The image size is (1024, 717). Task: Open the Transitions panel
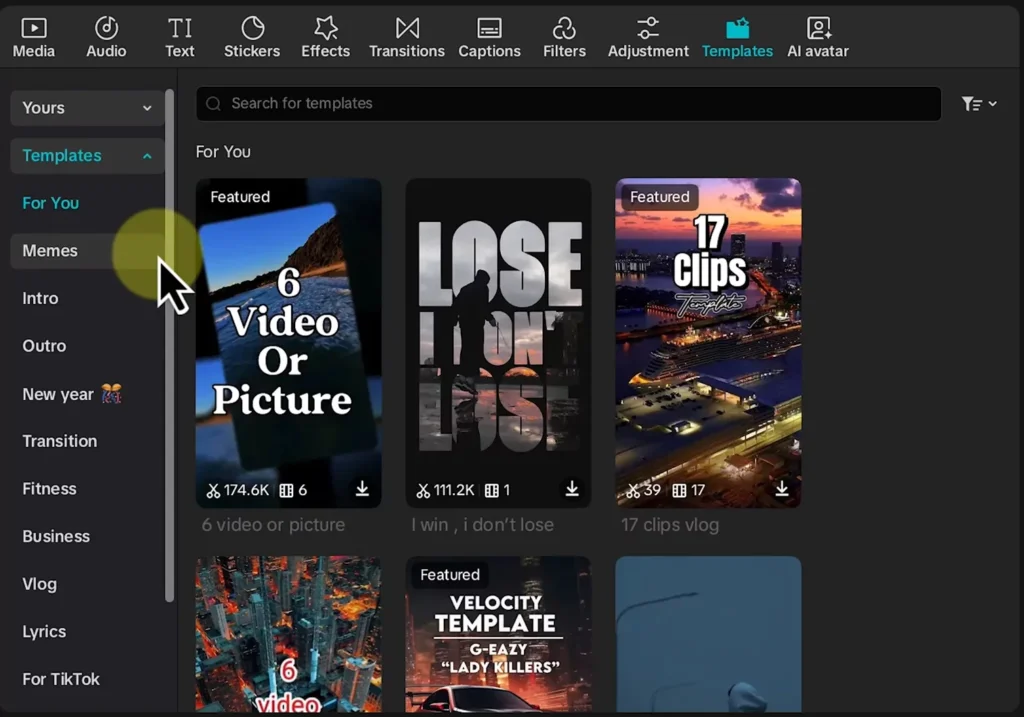[406, 38]
